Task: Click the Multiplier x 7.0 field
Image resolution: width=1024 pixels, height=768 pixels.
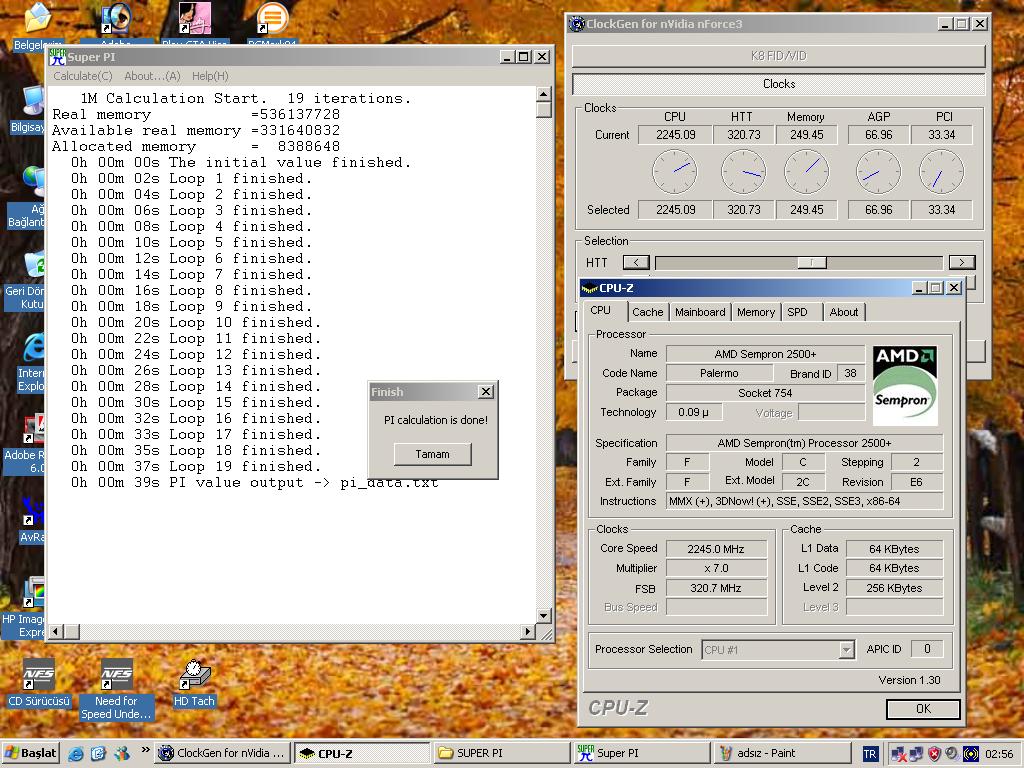Action: click(716, 568)
